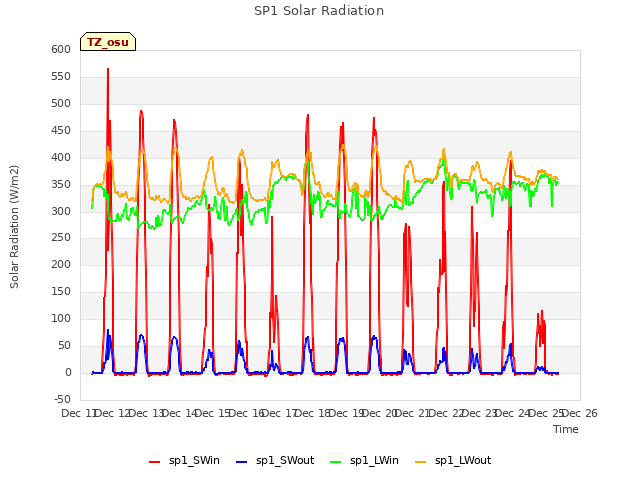Click the 0 y-axis tick label
The width and height of the screenshot is (640, 480).
[68, 372]
